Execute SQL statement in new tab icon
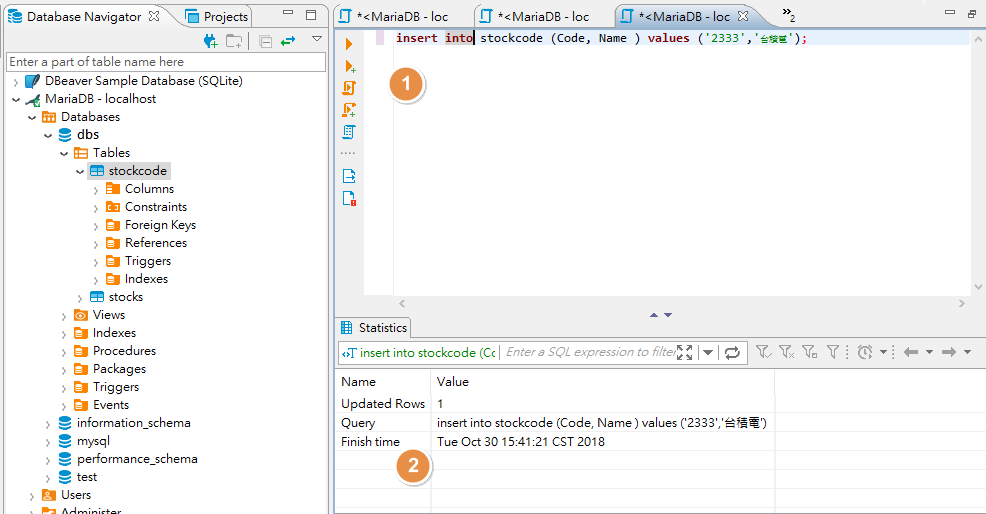The image size is (986, 514). (350, 66)
